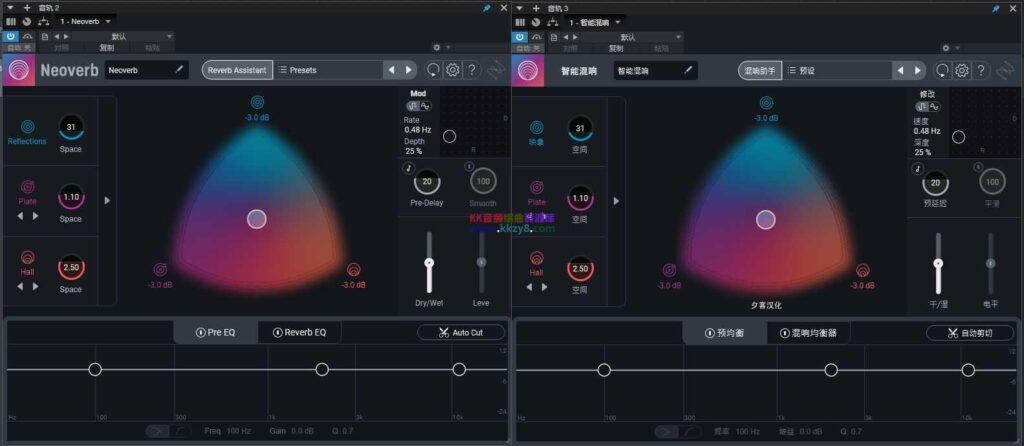Open the window menu triangle in 音轨 2 title bar
1024x446 pixels.
[10, 8]
